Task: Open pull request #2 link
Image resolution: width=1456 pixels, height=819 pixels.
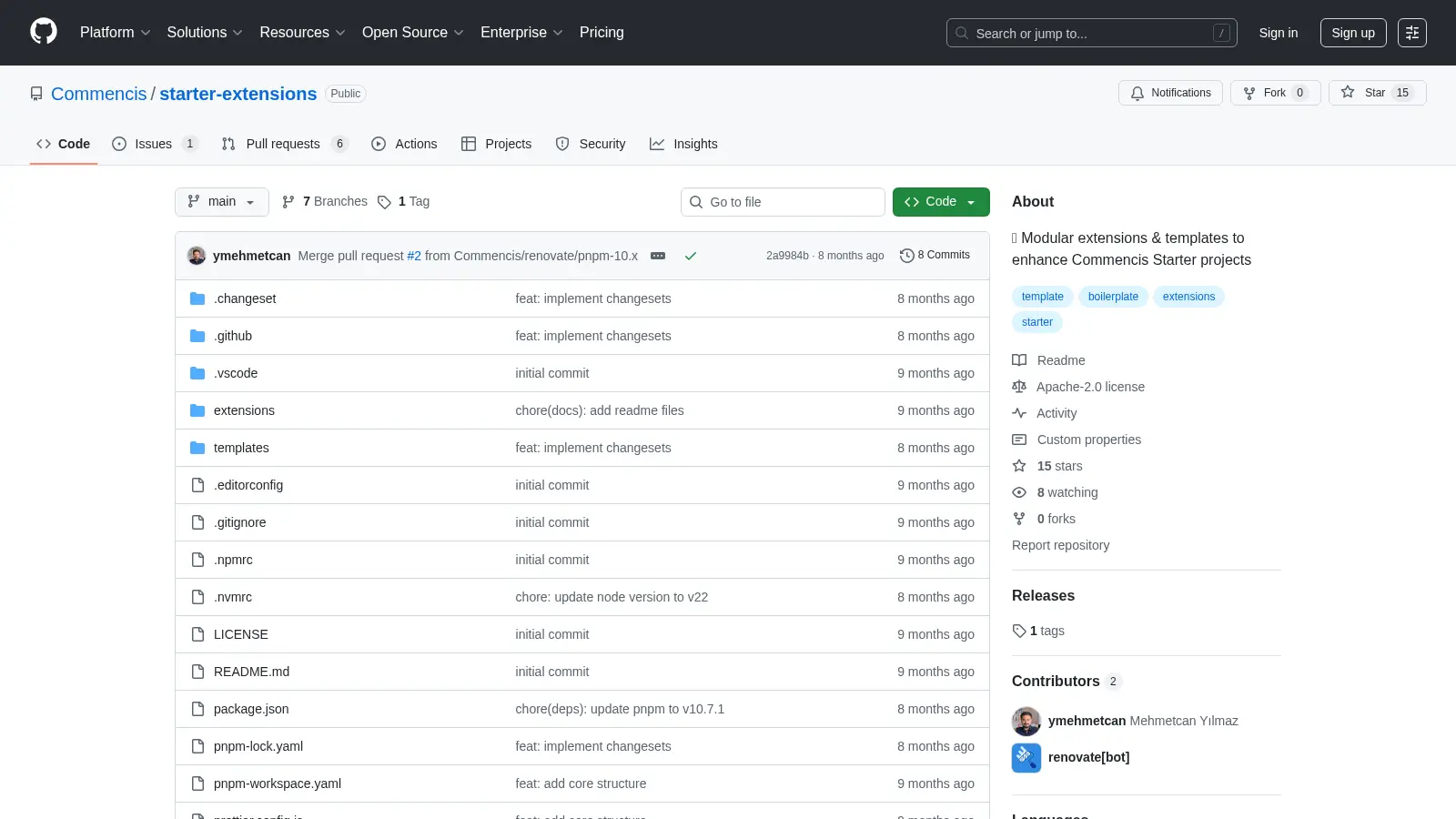Action: pyautogui.click(x=414, y=256)
